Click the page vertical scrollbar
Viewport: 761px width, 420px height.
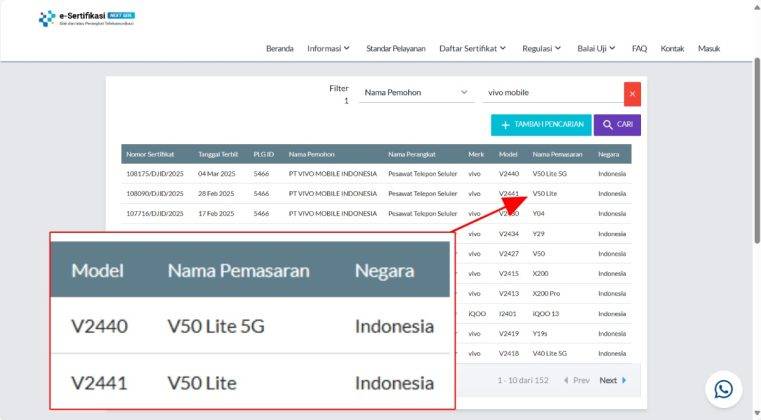click(x=757, y=151)
